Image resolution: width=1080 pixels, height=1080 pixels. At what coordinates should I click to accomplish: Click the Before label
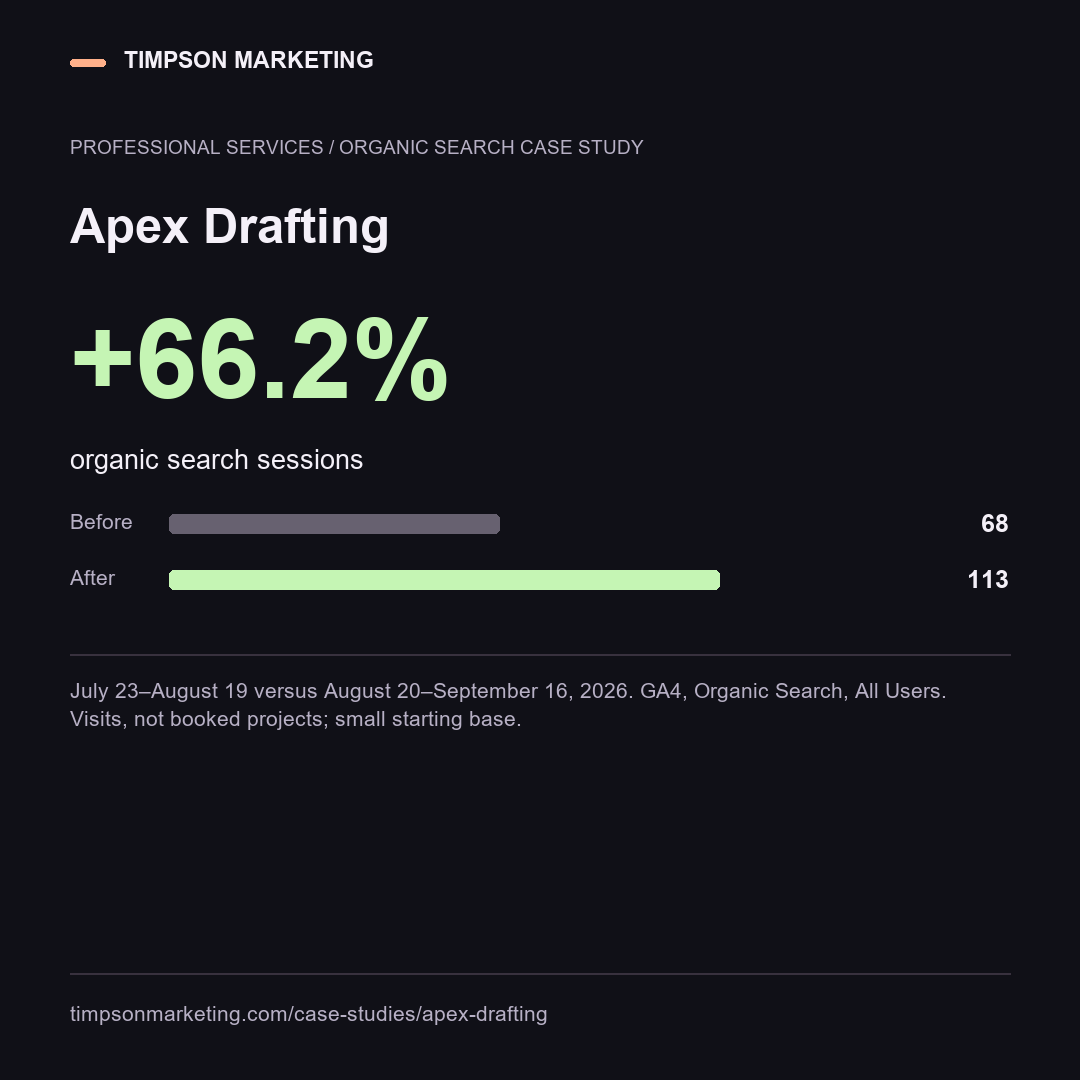tap(101, 522)
